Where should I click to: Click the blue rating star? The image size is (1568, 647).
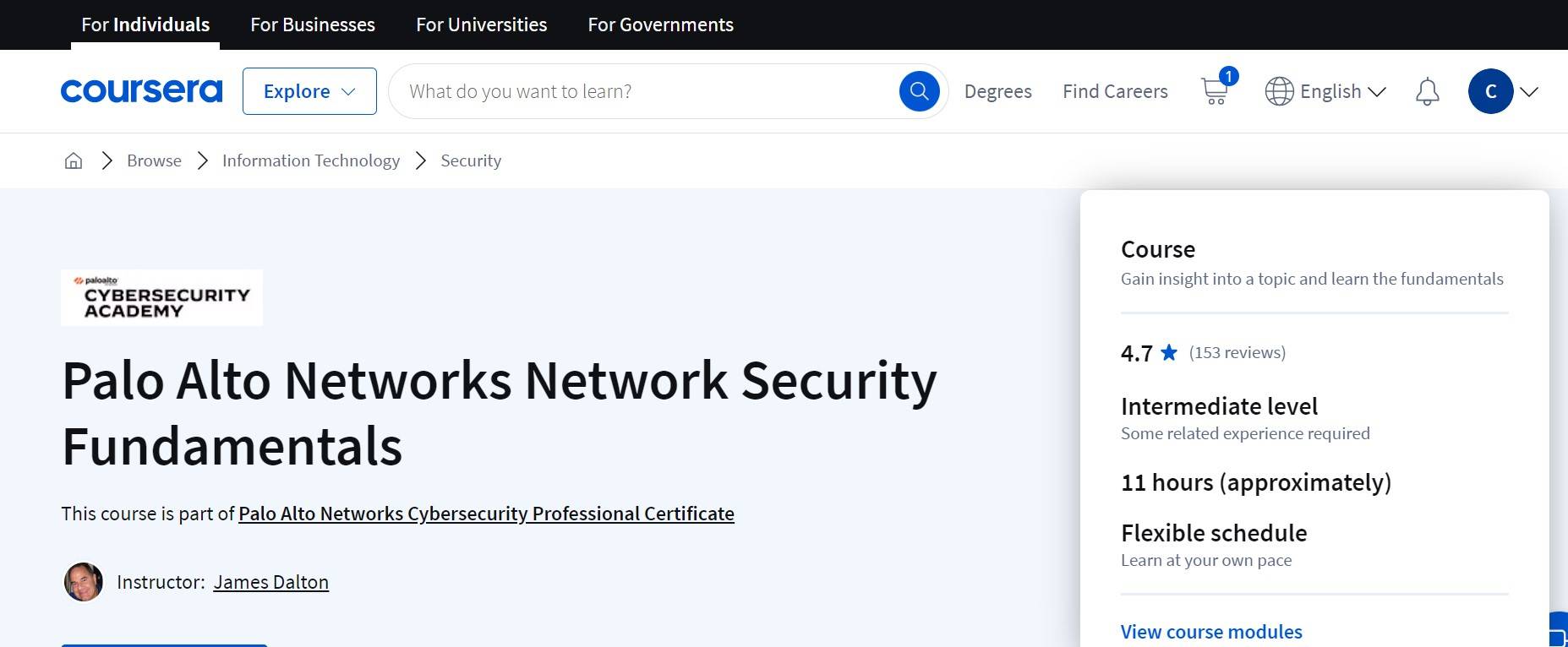point(1169,352)
